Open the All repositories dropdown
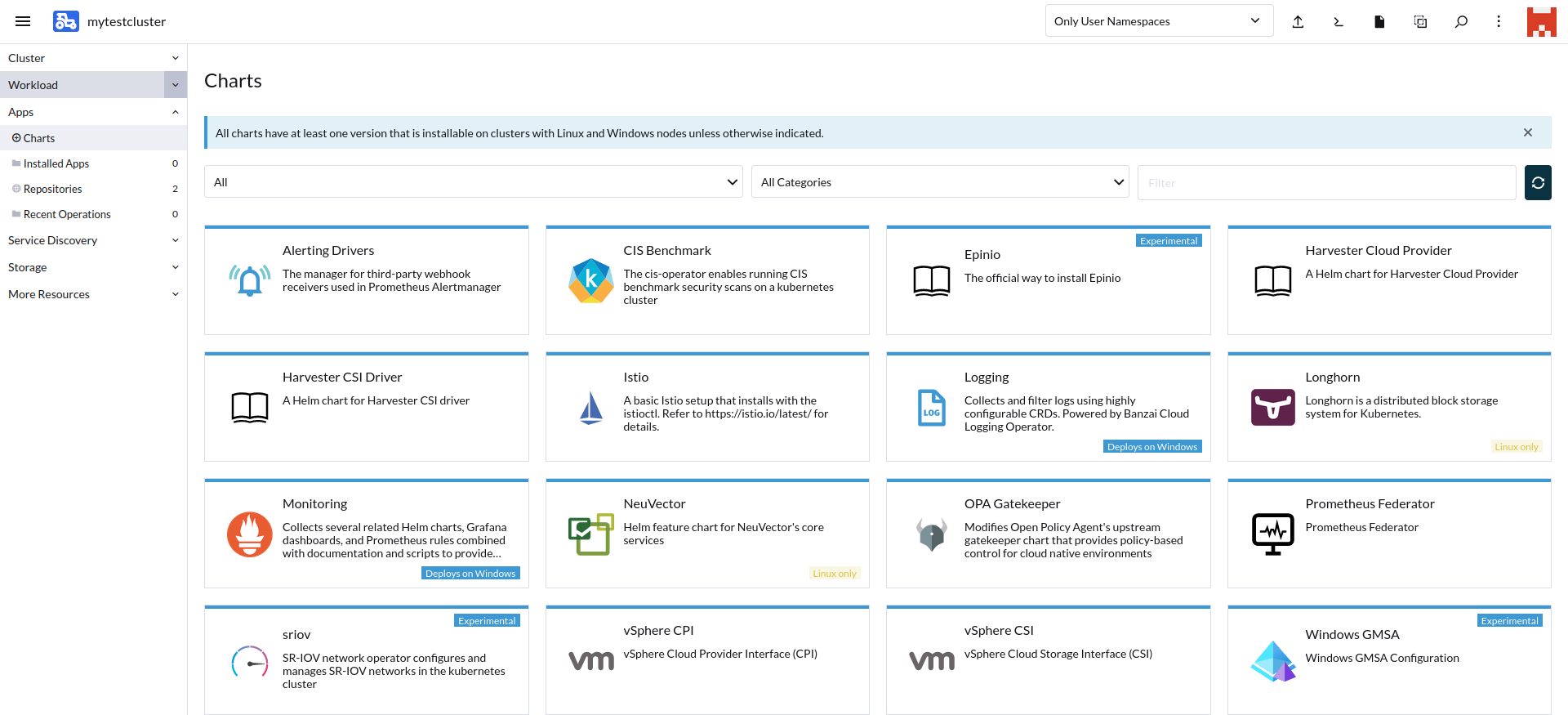 (473, 182)
